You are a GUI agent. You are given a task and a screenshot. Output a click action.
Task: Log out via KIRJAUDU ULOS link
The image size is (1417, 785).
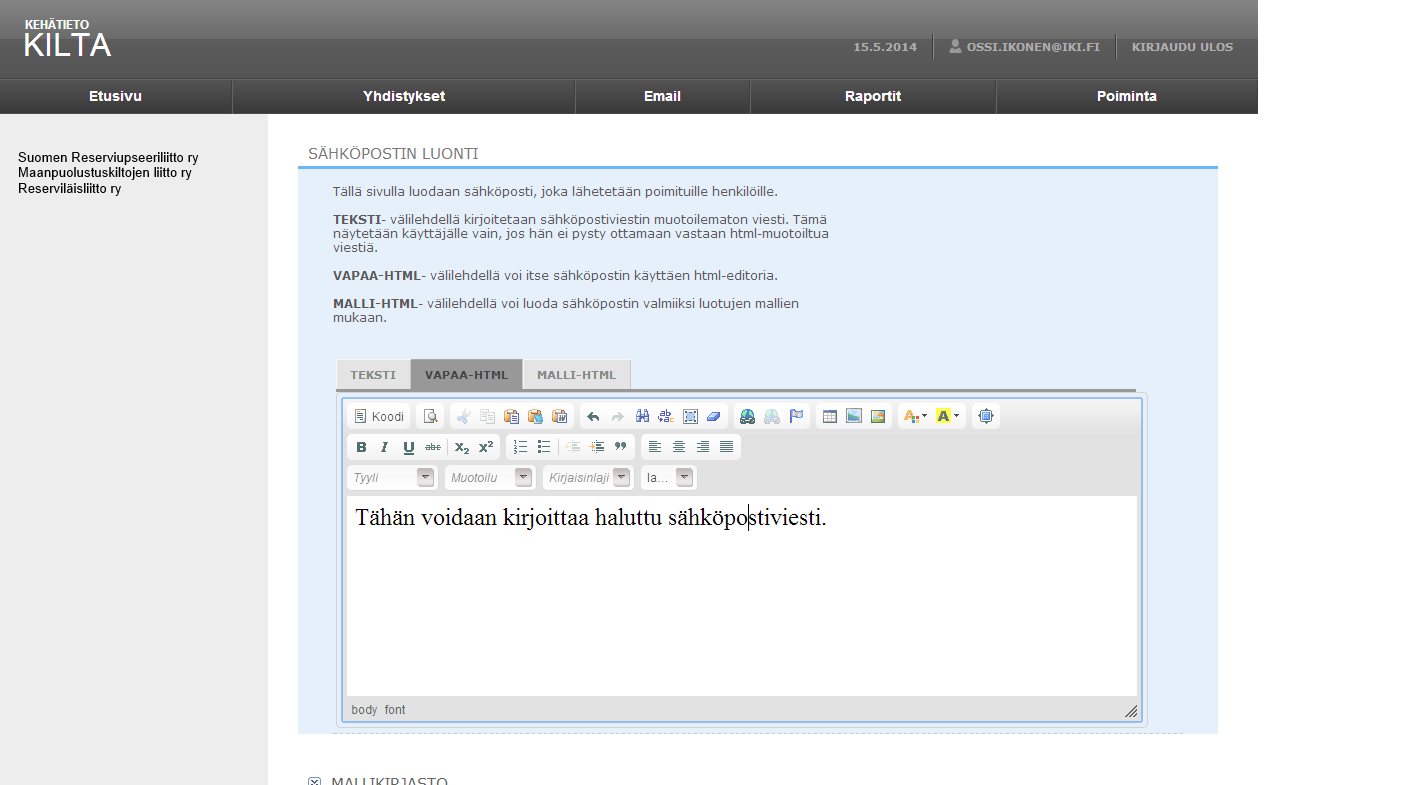[1182, 47]
